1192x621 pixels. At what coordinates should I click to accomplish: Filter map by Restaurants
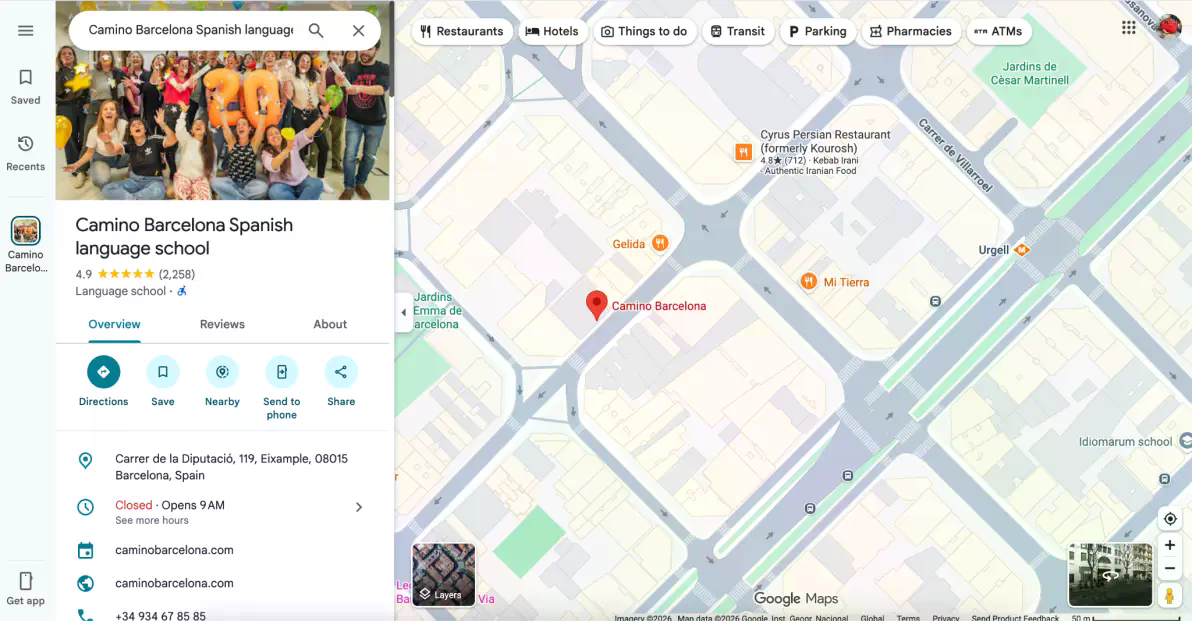(x=461, y=31)
